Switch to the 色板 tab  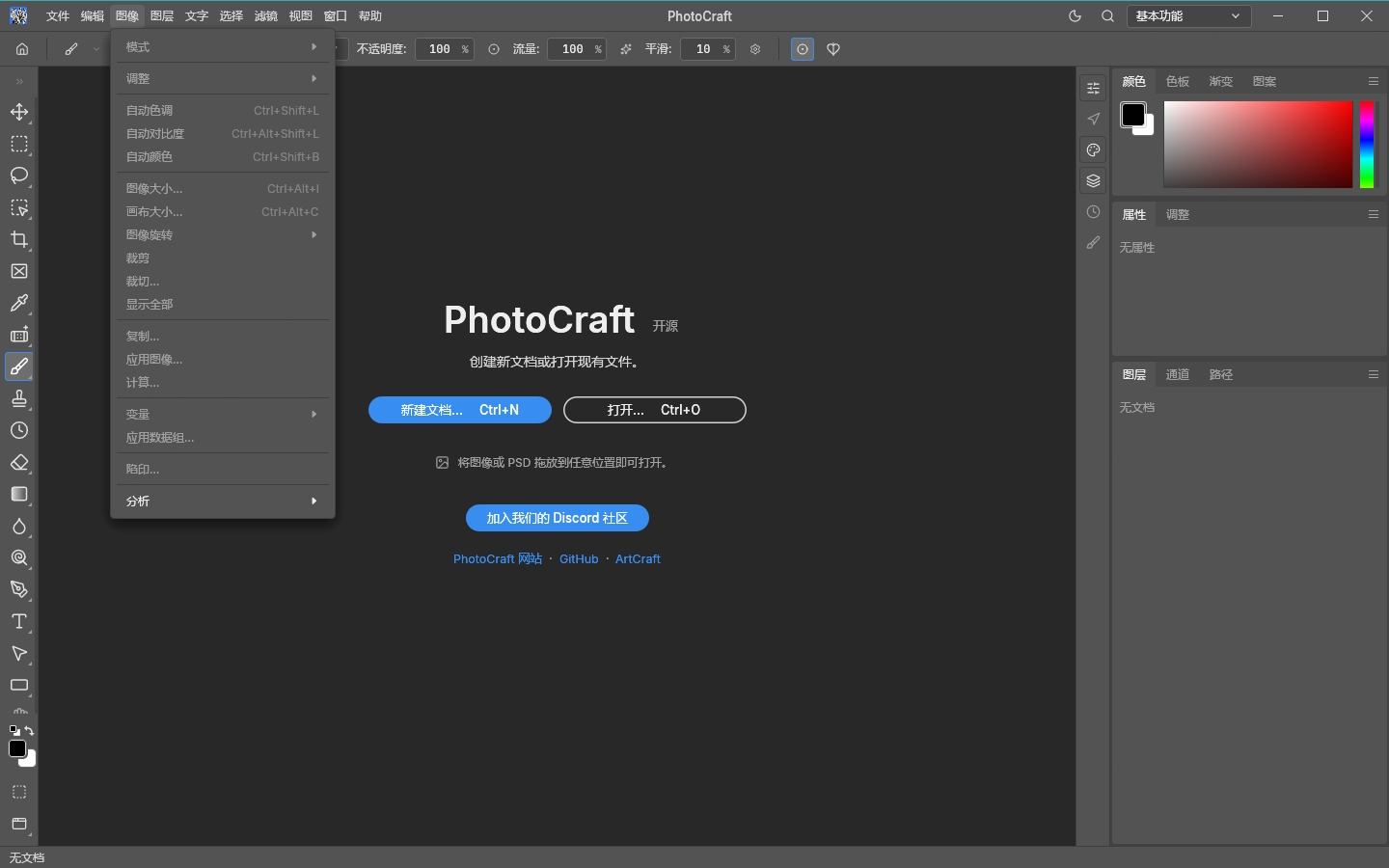tap(1178, 82)
